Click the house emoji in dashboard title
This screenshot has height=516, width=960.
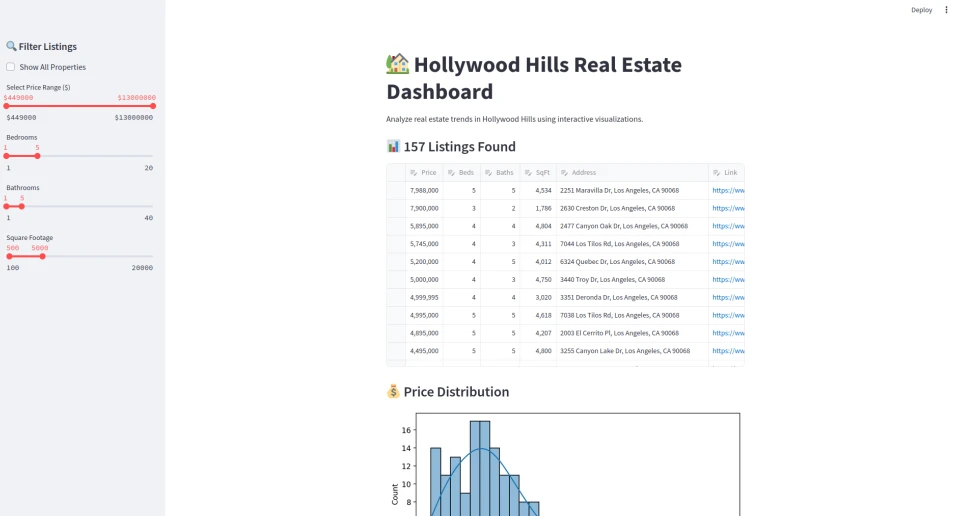397,64
